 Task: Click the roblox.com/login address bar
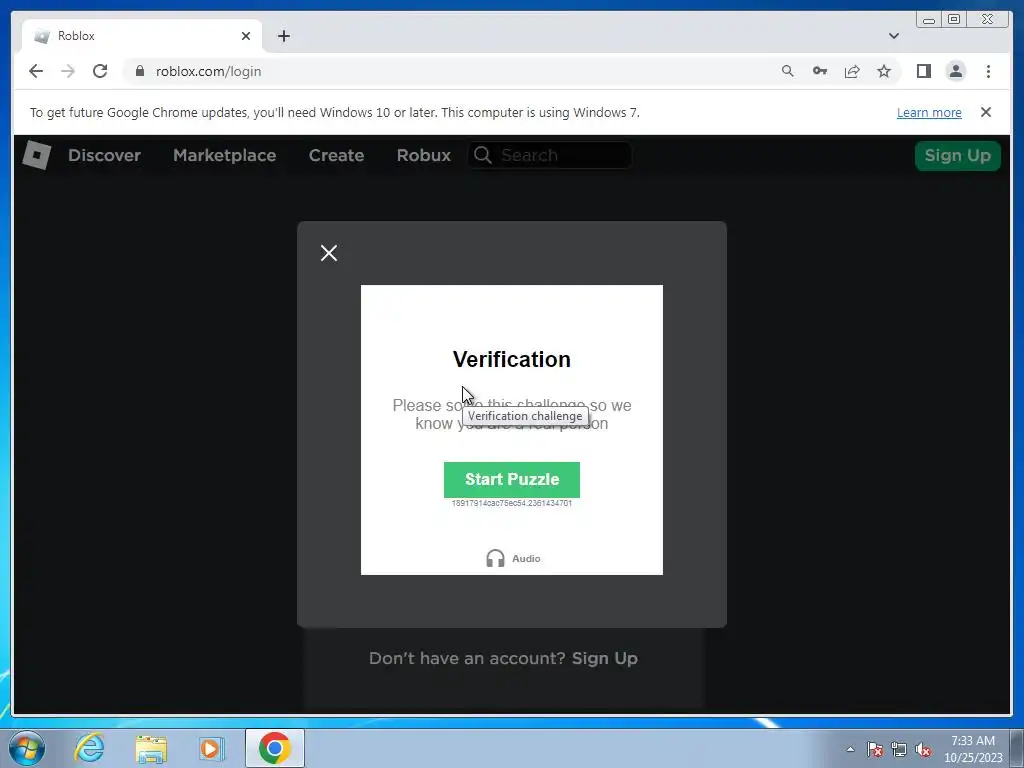tap(208, 71)
